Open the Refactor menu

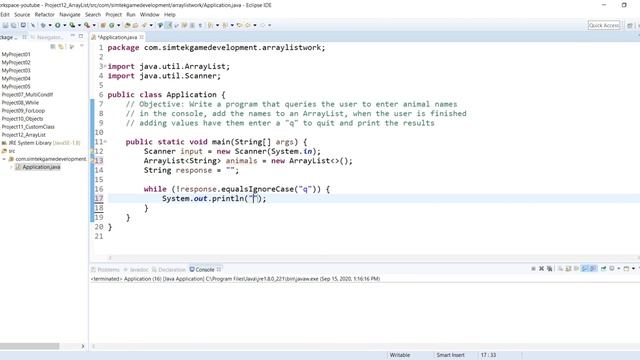[x=44, y=14]
